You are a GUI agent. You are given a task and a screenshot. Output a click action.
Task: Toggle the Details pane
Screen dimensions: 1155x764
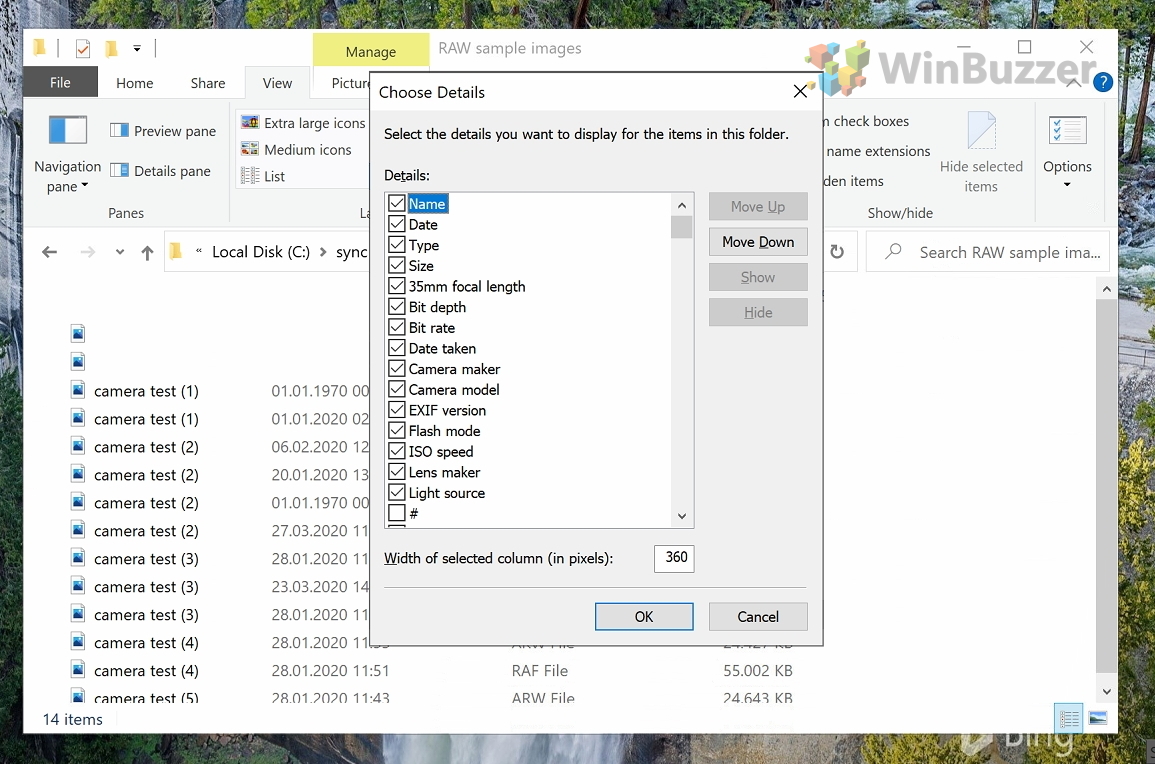(x=161, y=171)
